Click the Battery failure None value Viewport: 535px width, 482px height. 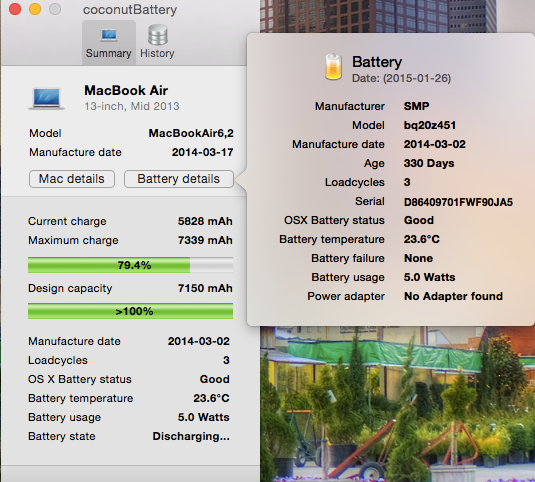click(x=418, y=258)
